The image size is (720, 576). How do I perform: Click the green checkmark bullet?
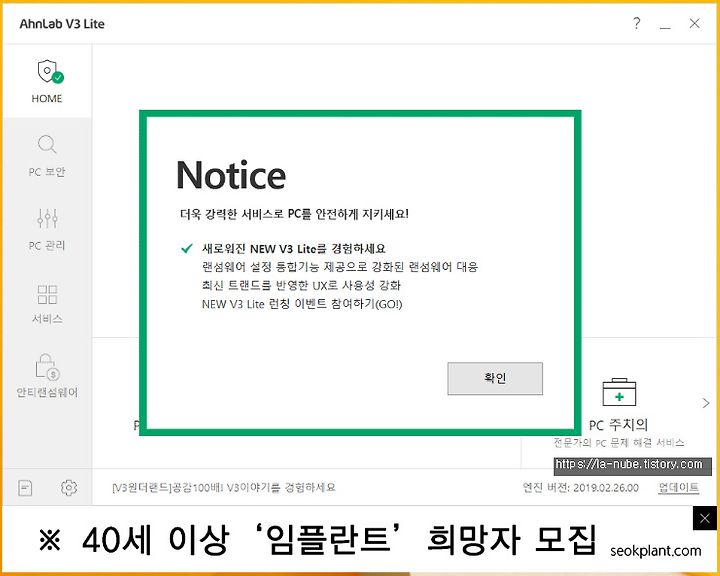click(186, 249)
